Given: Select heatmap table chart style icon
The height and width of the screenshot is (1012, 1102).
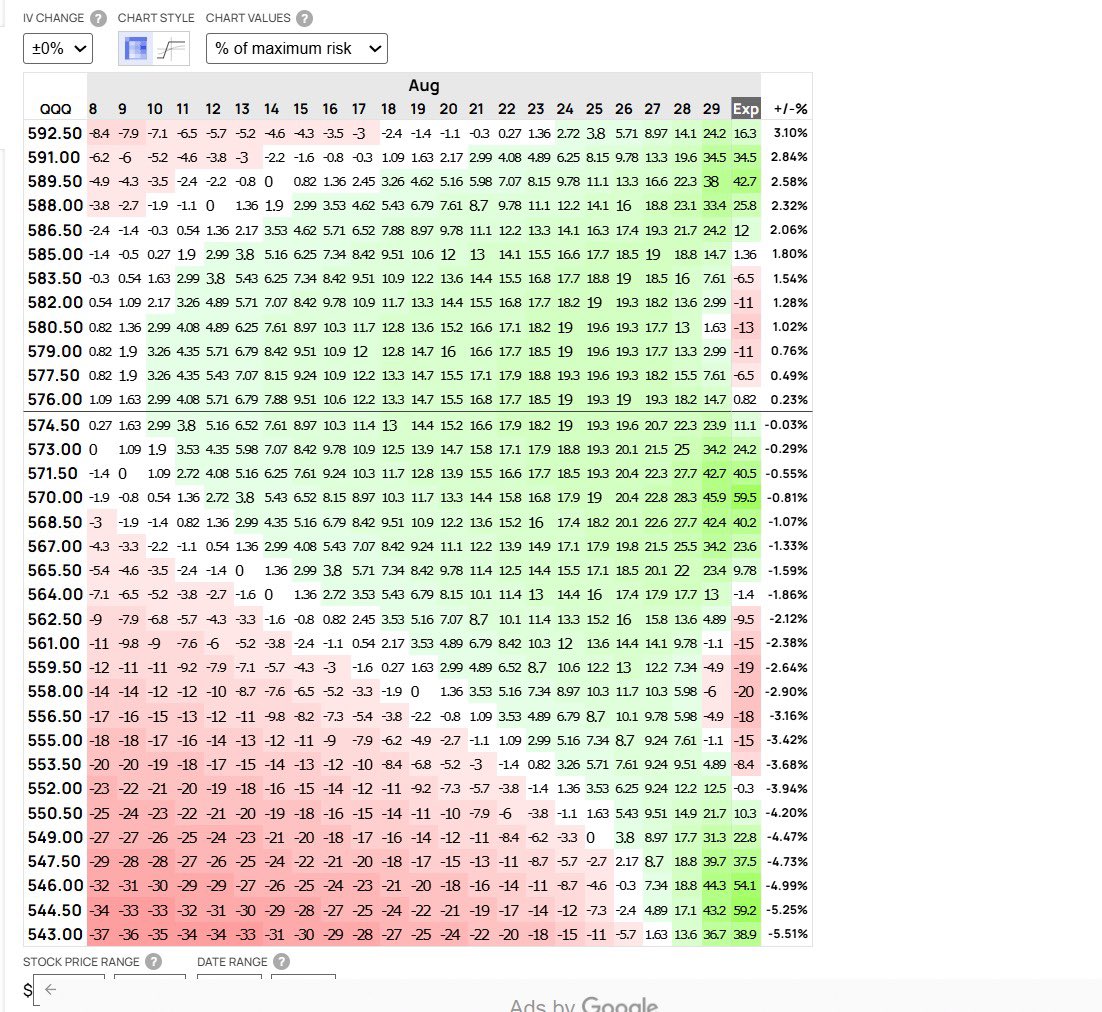Looking at the screenshot, I should tap(136, 48).
